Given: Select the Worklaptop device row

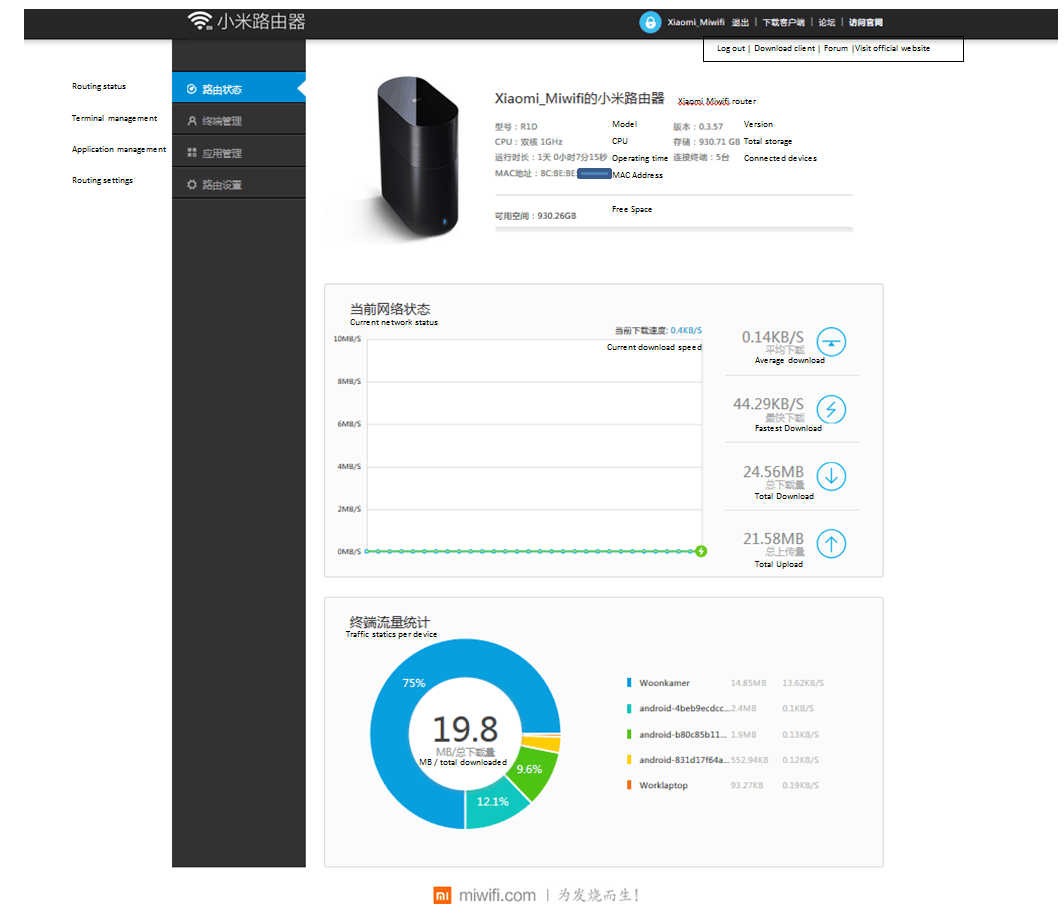Looking at the screenshot, I should point(723,785).
